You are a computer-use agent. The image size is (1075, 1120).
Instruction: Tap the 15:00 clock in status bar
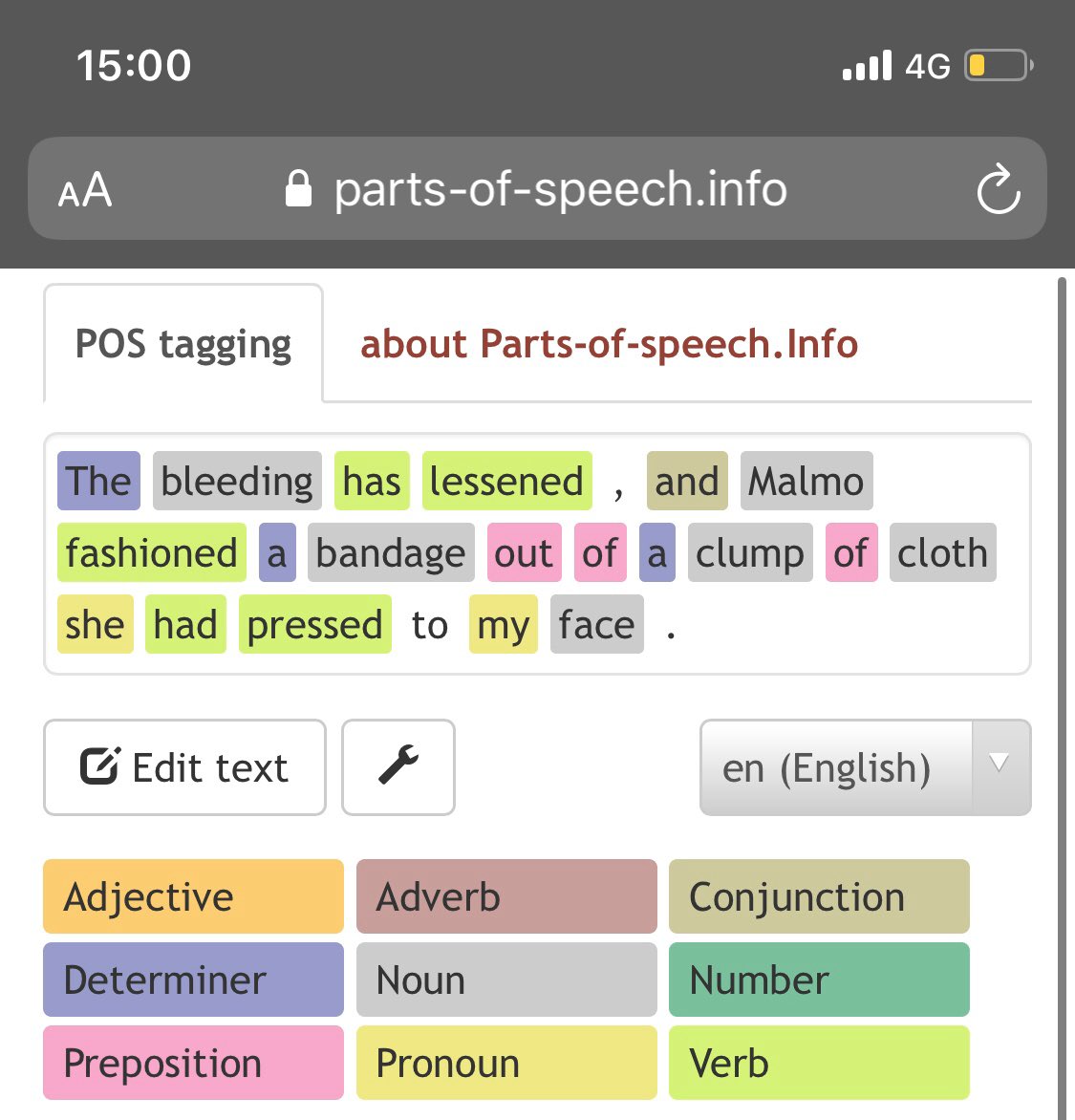(135, 66)
